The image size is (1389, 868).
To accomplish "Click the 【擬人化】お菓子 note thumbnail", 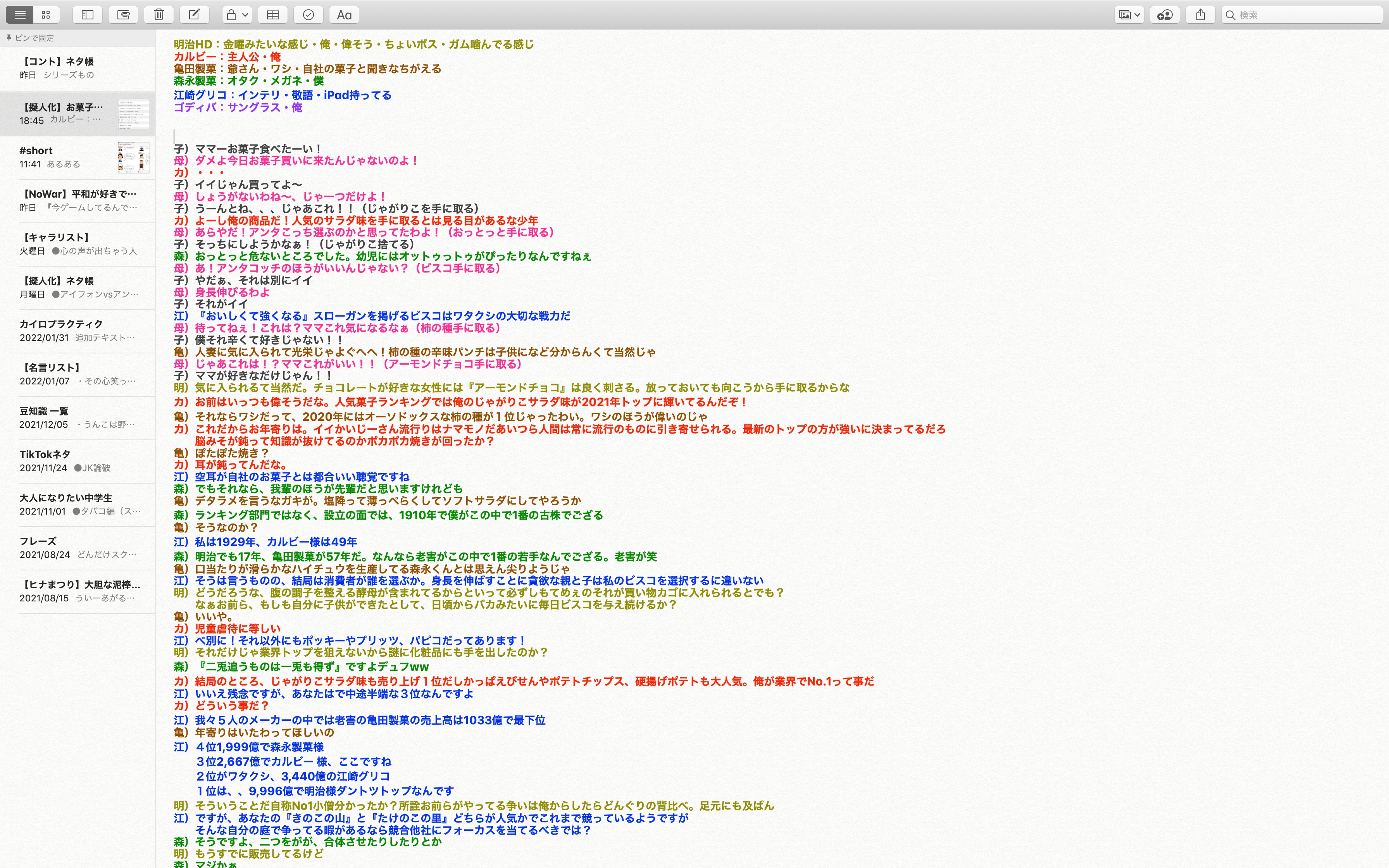I will (133, 114).
